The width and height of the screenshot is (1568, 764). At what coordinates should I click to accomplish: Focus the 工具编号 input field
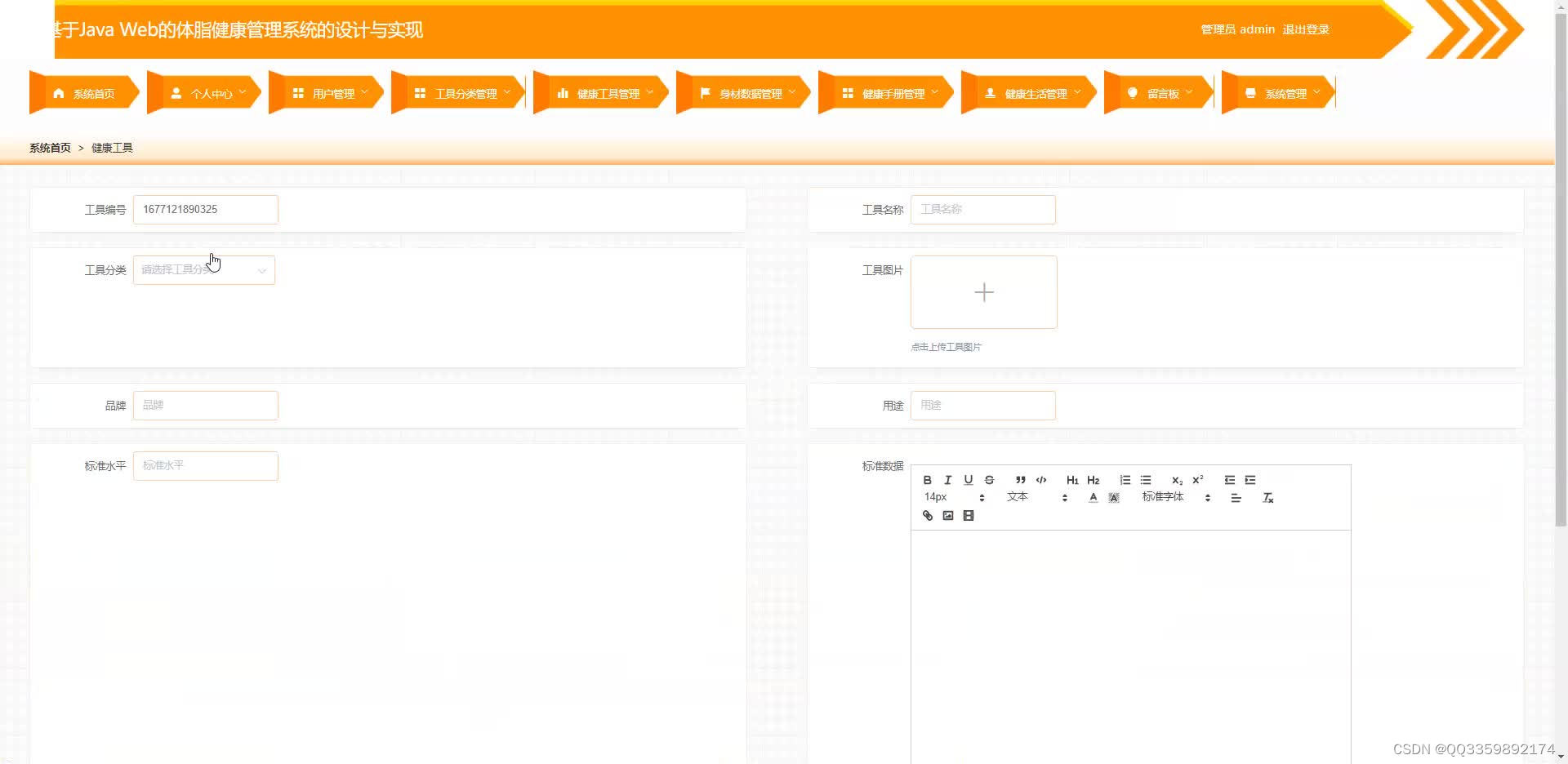click(x=206, y=210)
